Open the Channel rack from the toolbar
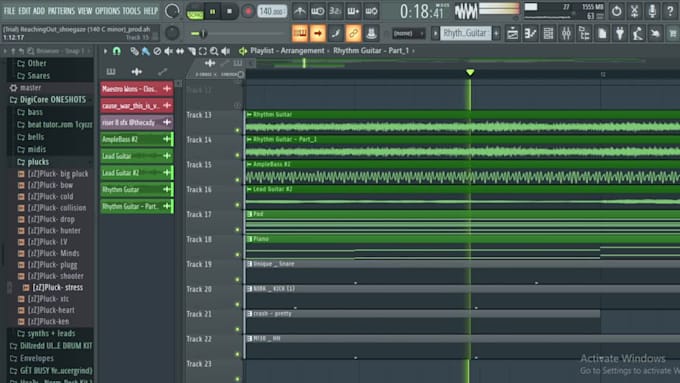The image size is (680, 383). [x=548, y=33]
